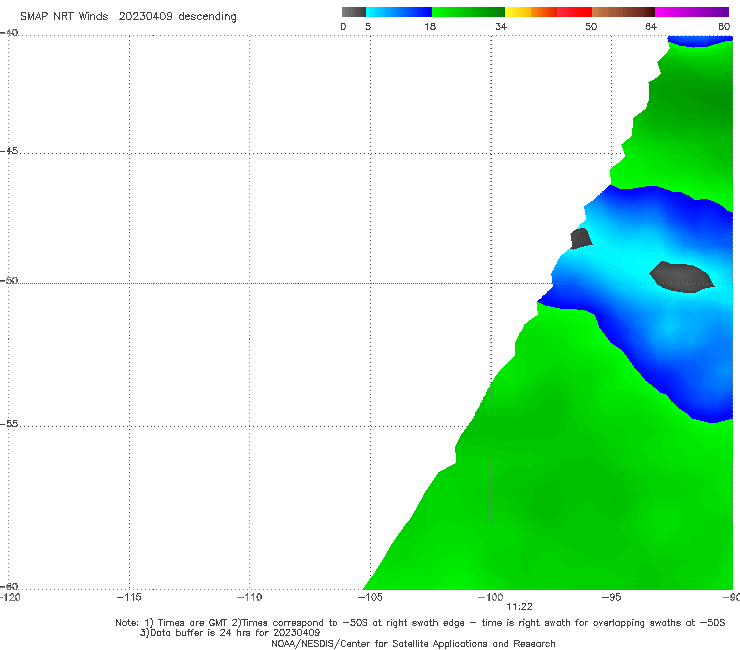740x650 pixels.
Task: Click the latitude label '-45'
Action: coord(9,151)
